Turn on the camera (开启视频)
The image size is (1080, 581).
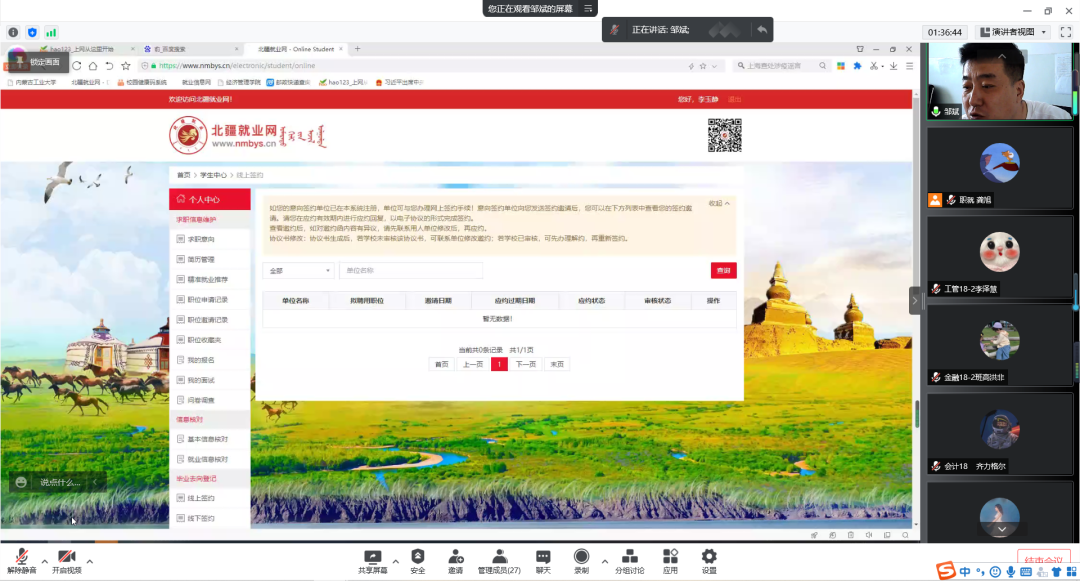66,559
